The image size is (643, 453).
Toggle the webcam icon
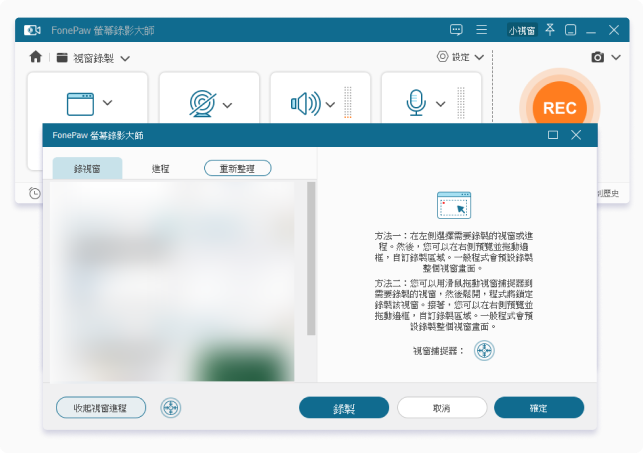click(203, 103)
